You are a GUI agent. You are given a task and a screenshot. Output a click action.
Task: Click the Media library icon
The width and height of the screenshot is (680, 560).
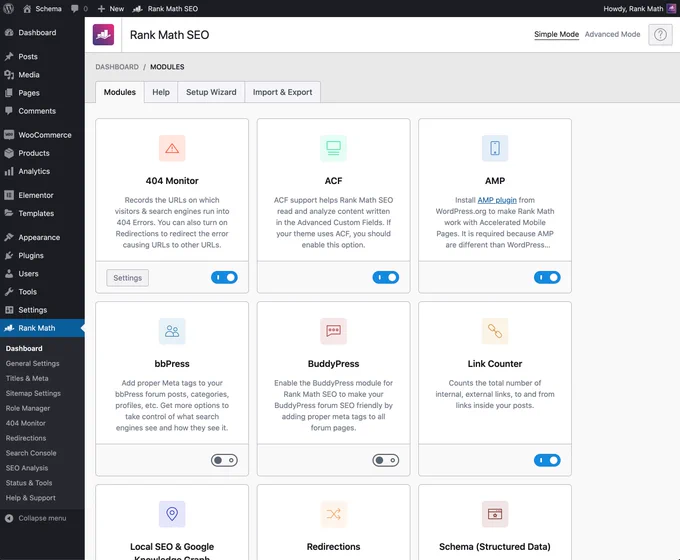[x=9, y=75]
